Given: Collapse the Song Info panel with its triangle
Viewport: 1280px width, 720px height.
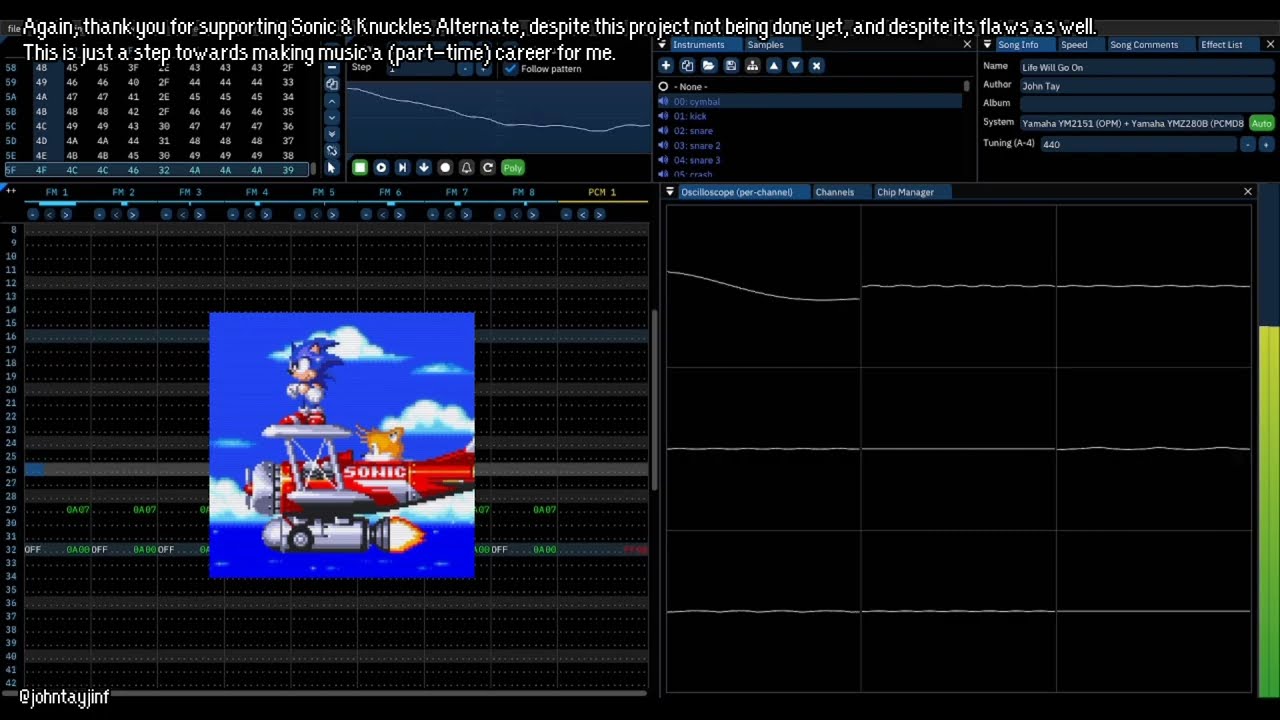Looking at the screenshot, I should click(x=987, y=45).
